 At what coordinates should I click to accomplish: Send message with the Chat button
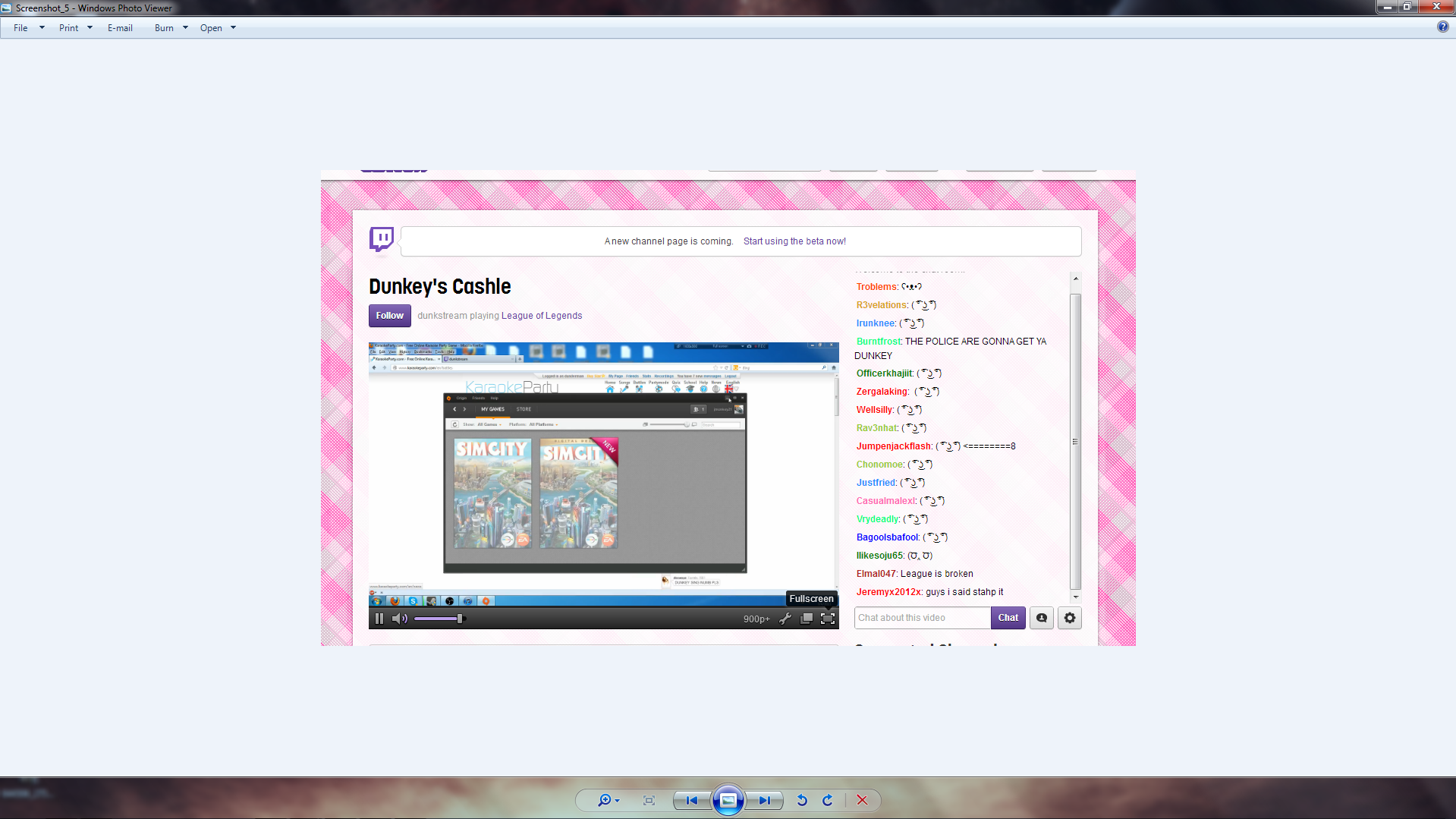point(1008,618)
